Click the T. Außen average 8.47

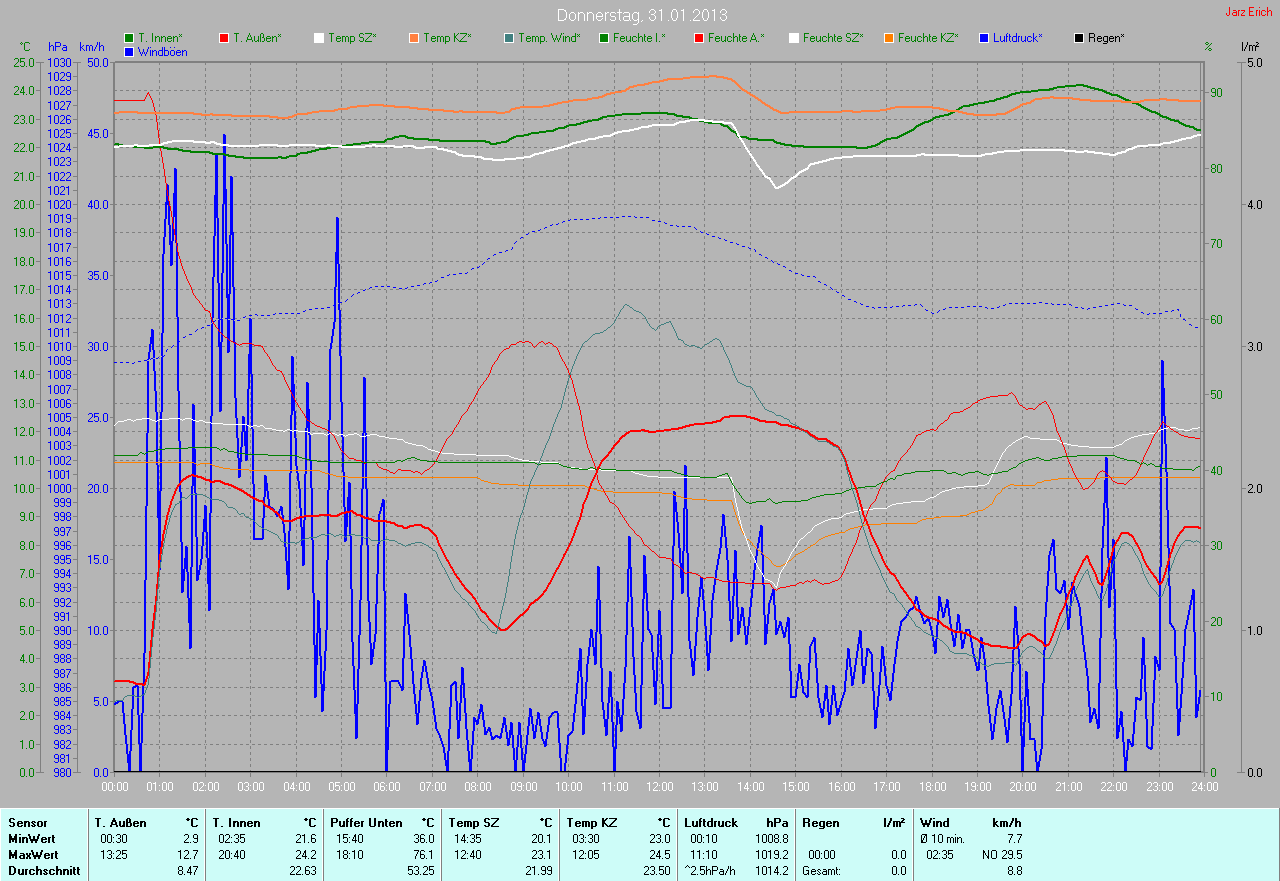coord(186,871)
